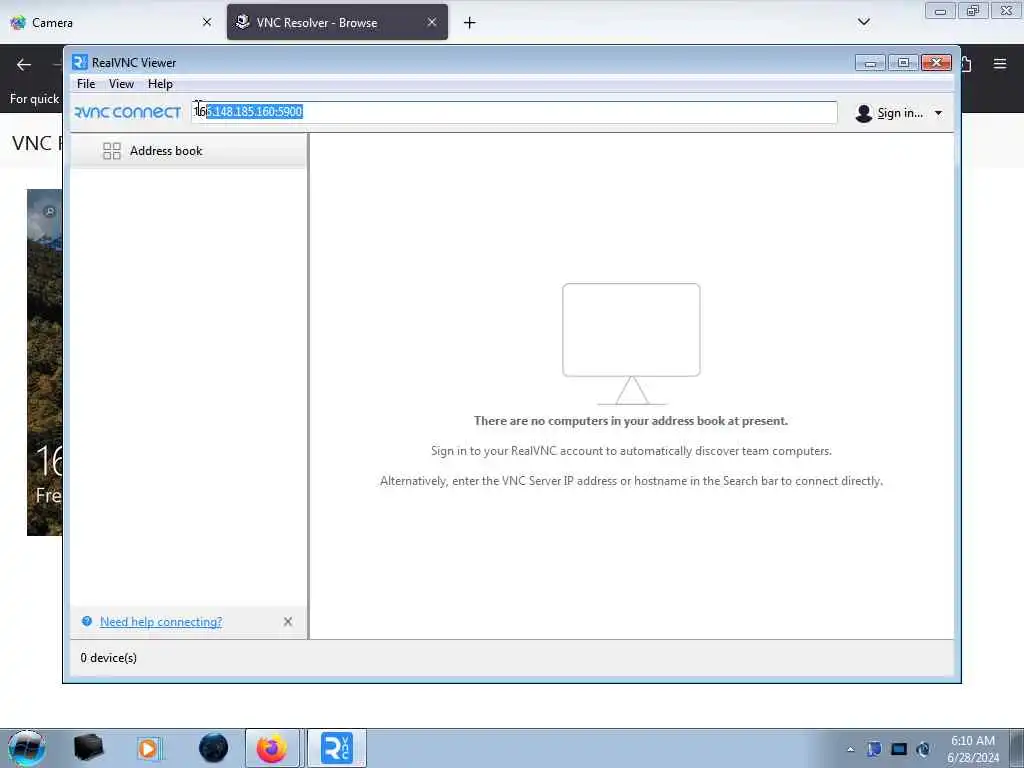Switch to RealVNC Viewer taskbar button
Viewport: 1024px width, 768px height.
pos(337,748)
